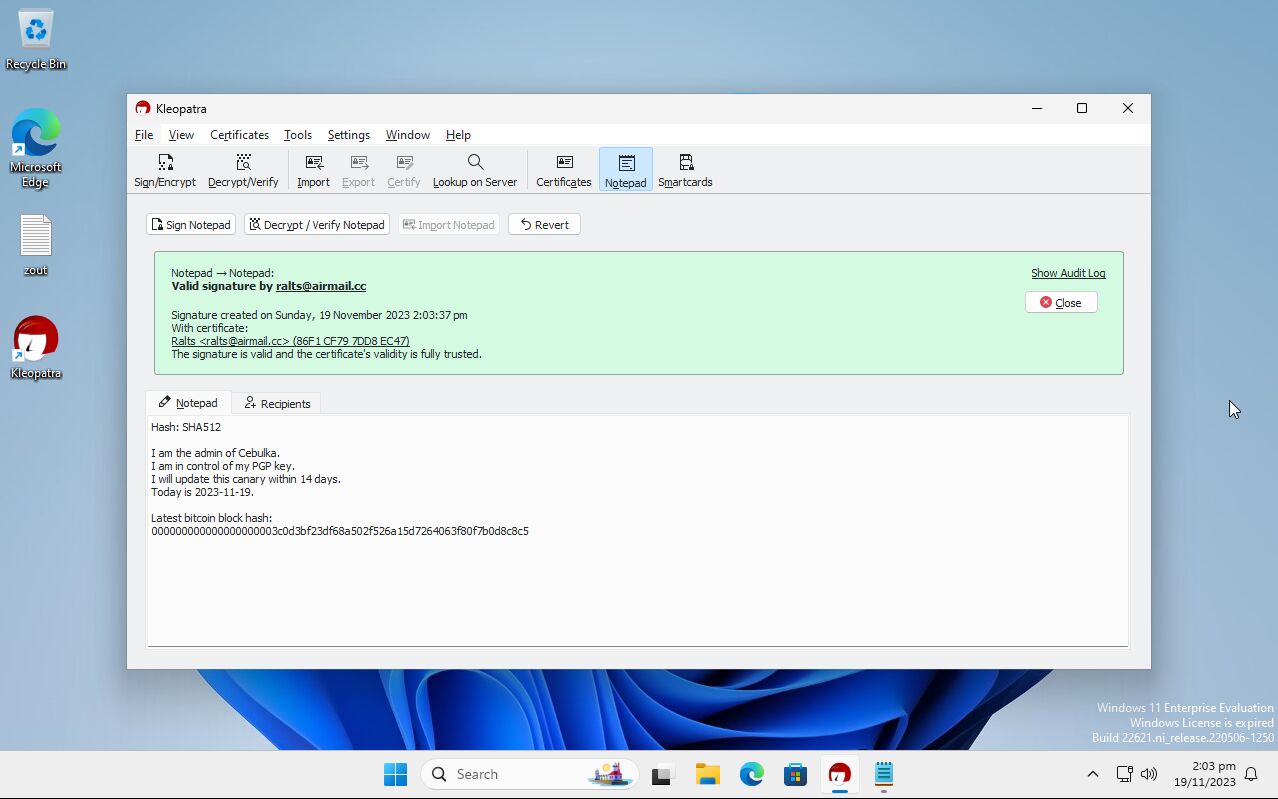Viewport: 1278px width, 799px height.
Task: Select the Notepad toolbar button
Action: [626, 169]
